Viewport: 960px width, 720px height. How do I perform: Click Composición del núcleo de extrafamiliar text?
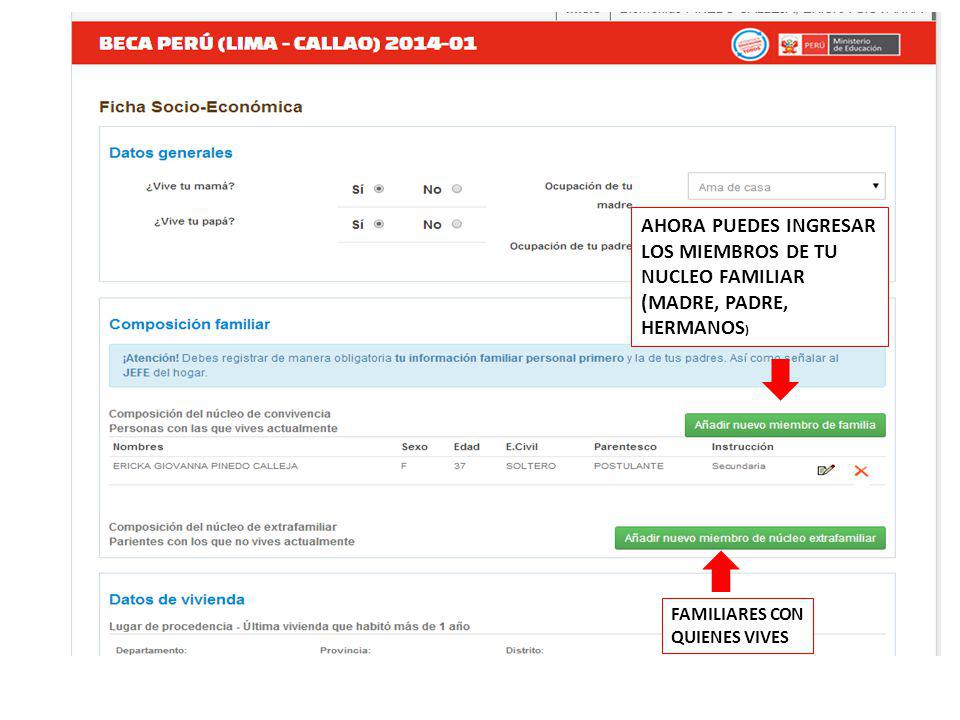coord(223,527)
